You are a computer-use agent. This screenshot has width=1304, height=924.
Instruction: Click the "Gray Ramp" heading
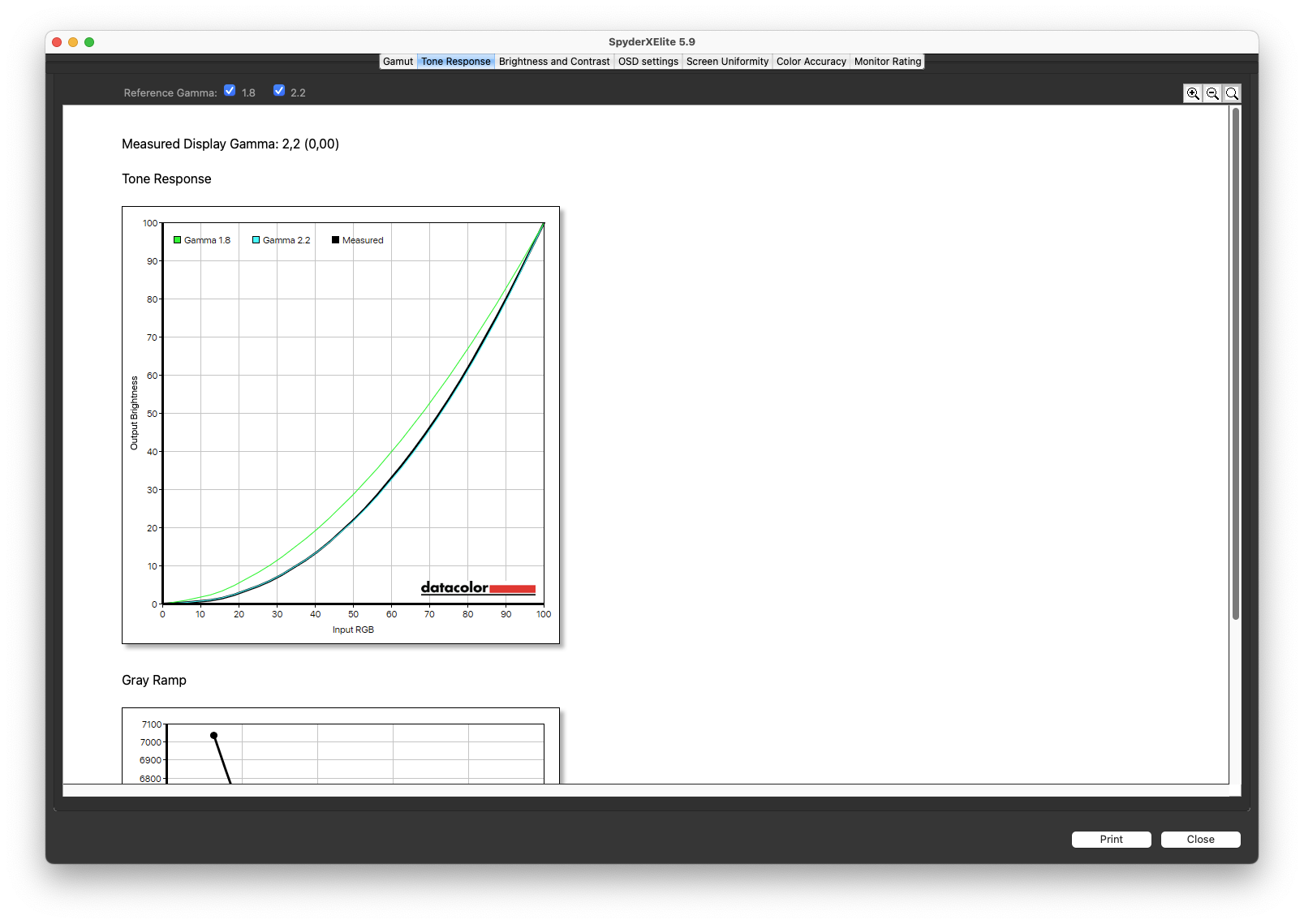click(154, 681)
